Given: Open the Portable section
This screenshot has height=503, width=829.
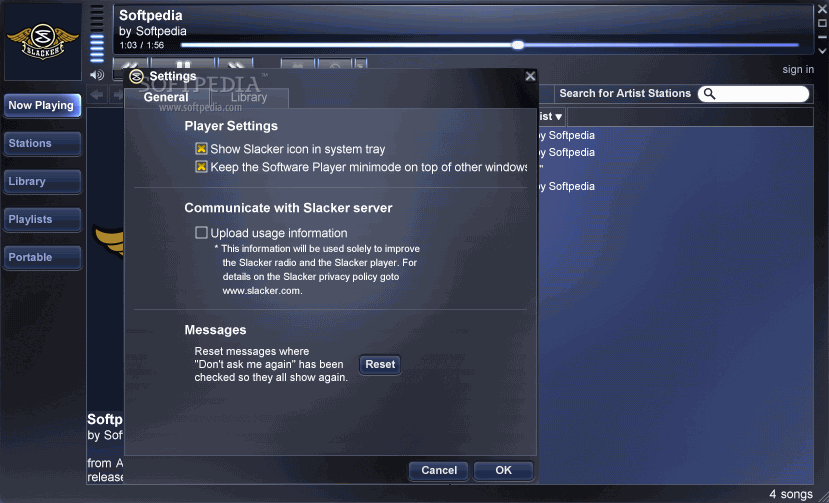Looking at the screenshot, I should click(x=42, y=258).
